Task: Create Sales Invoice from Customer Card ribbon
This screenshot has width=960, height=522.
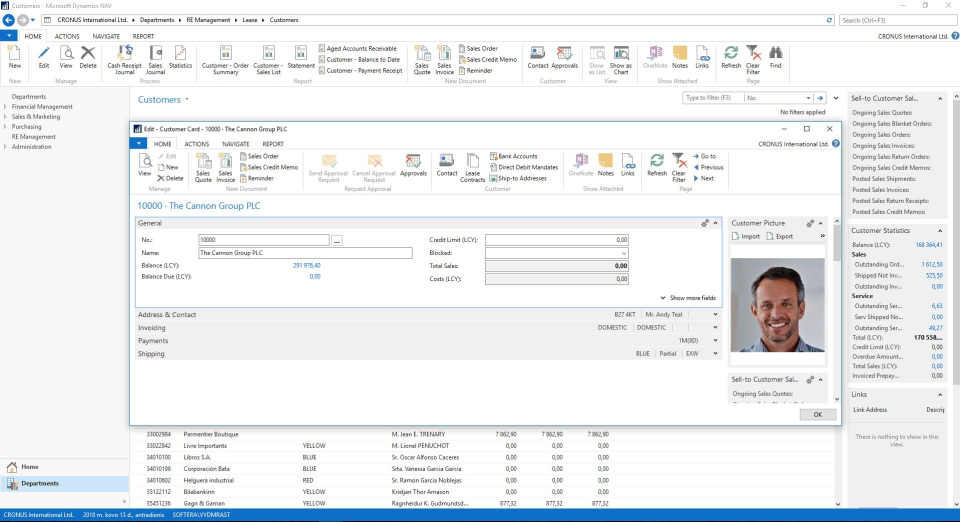Action: [225, 168]
